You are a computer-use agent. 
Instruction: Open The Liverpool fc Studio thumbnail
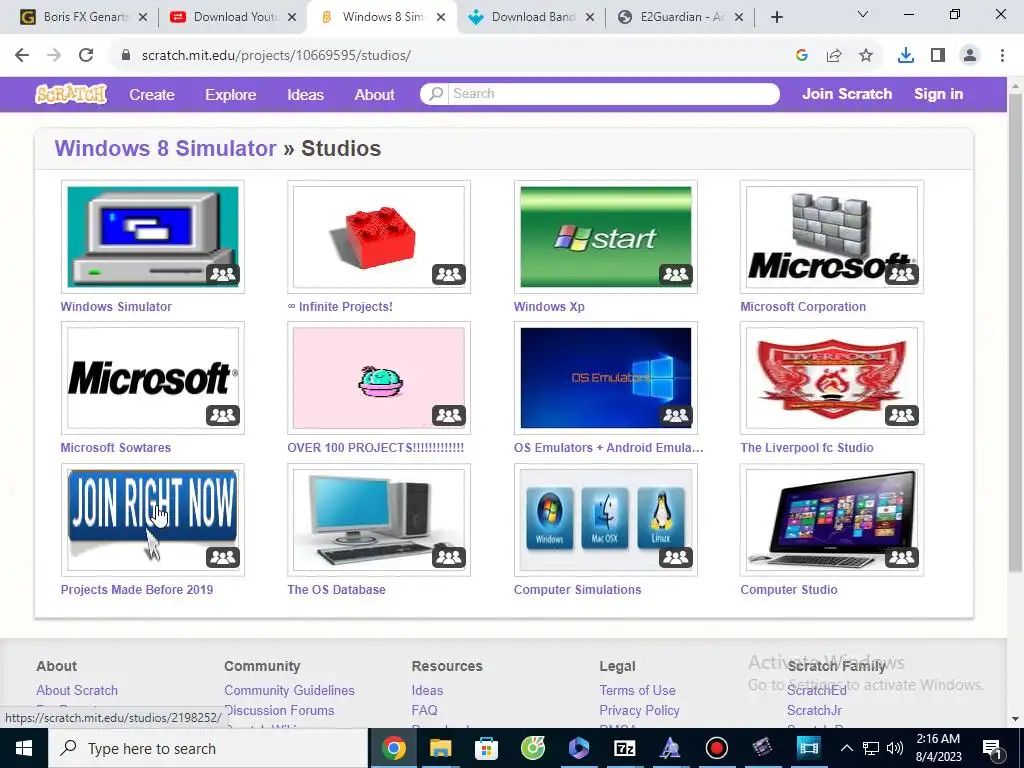click(x=831, y=377)
